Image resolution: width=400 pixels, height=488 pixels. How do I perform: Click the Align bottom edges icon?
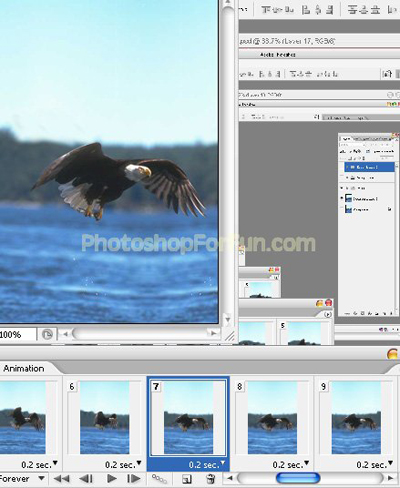tap(289, 9)
